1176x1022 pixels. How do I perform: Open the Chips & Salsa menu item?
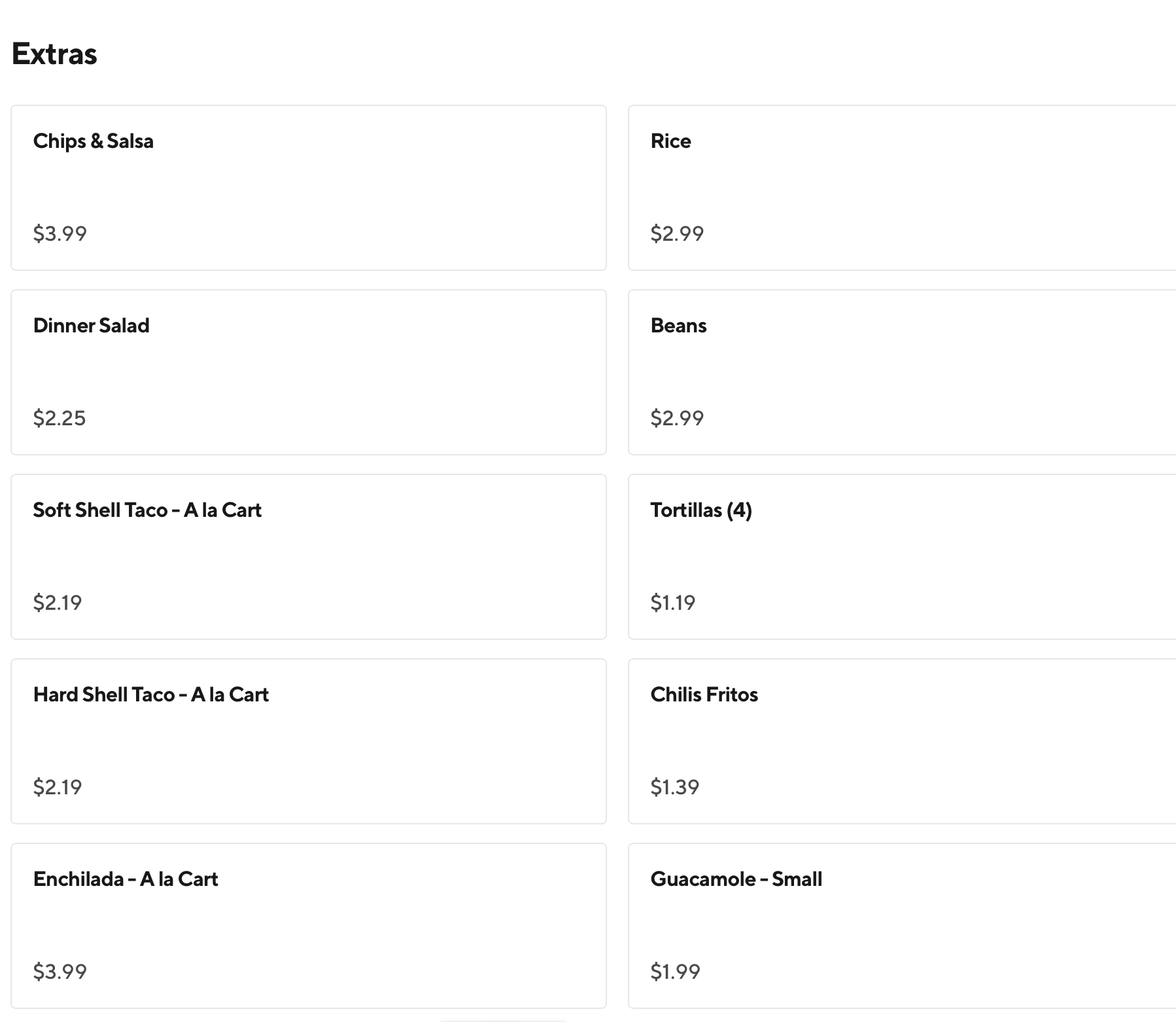(x=308, y=188)
